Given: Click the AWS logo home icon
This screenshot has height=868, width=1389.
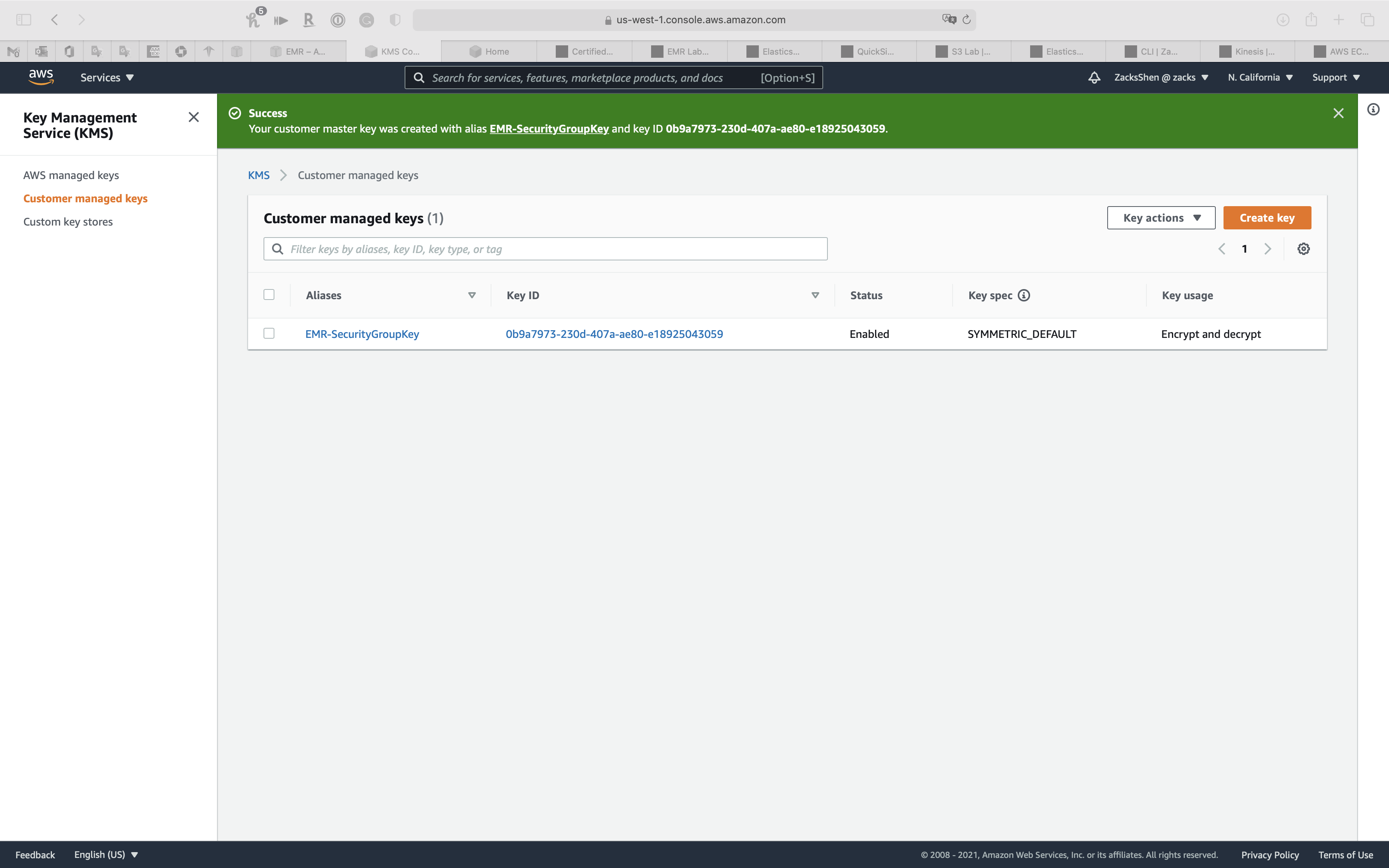Looking at the screenshot, I should 41,77.
